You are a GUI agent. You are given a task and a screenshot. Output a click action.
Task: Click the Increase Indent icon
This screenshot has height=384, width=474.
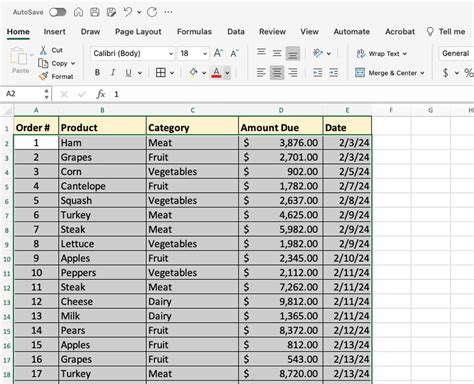tap(334, 72)
